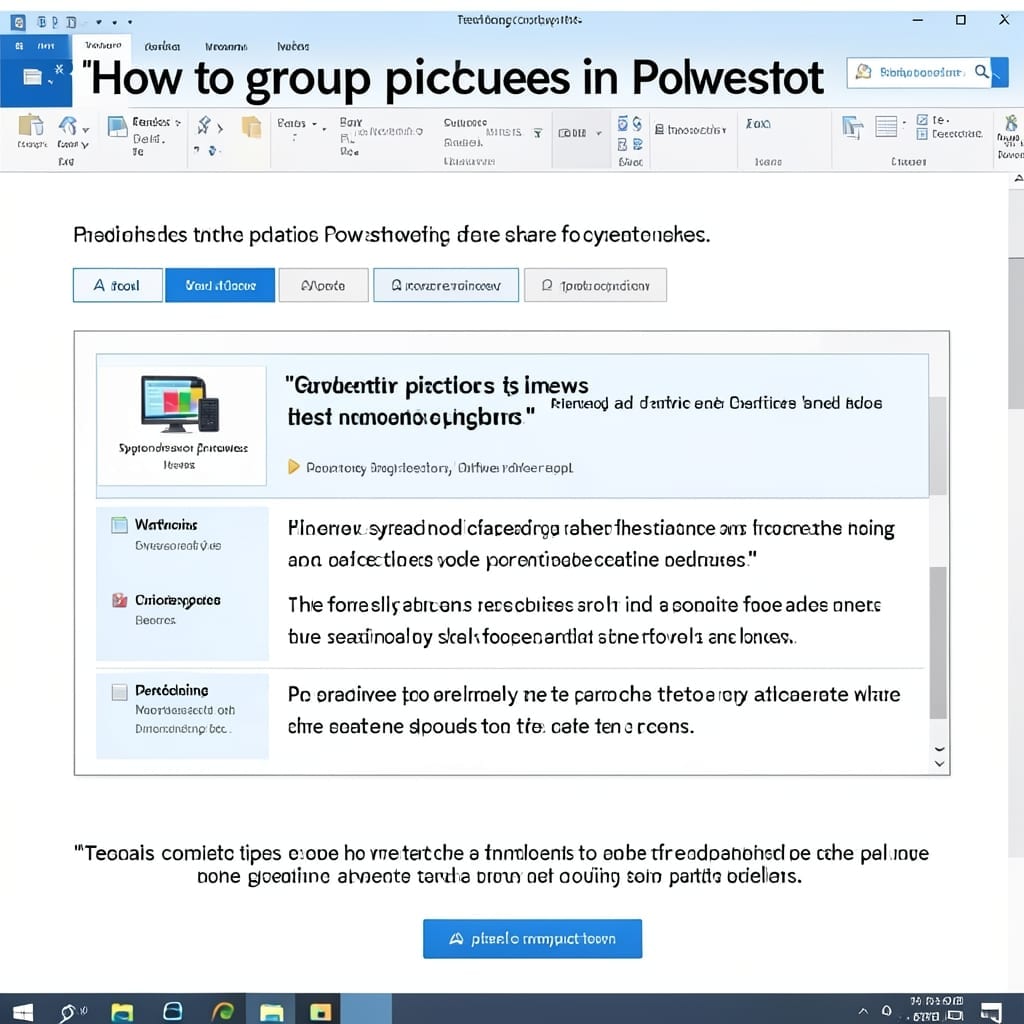The height and width of the screenshot is (1024, 1024).
Task: Click bottom-left icon of the four-icon ribbon grid
Action: pyautogui.click(x=622, y=144)
